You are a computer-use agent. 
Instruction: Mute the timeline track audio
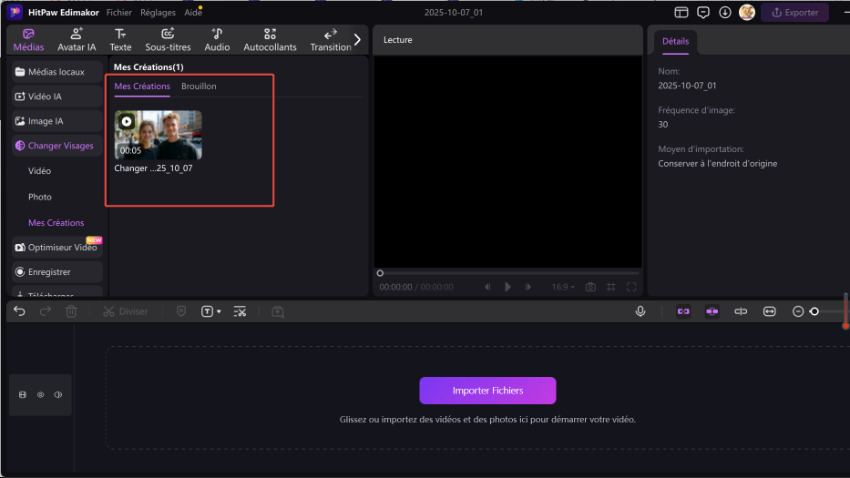[58, 395]
